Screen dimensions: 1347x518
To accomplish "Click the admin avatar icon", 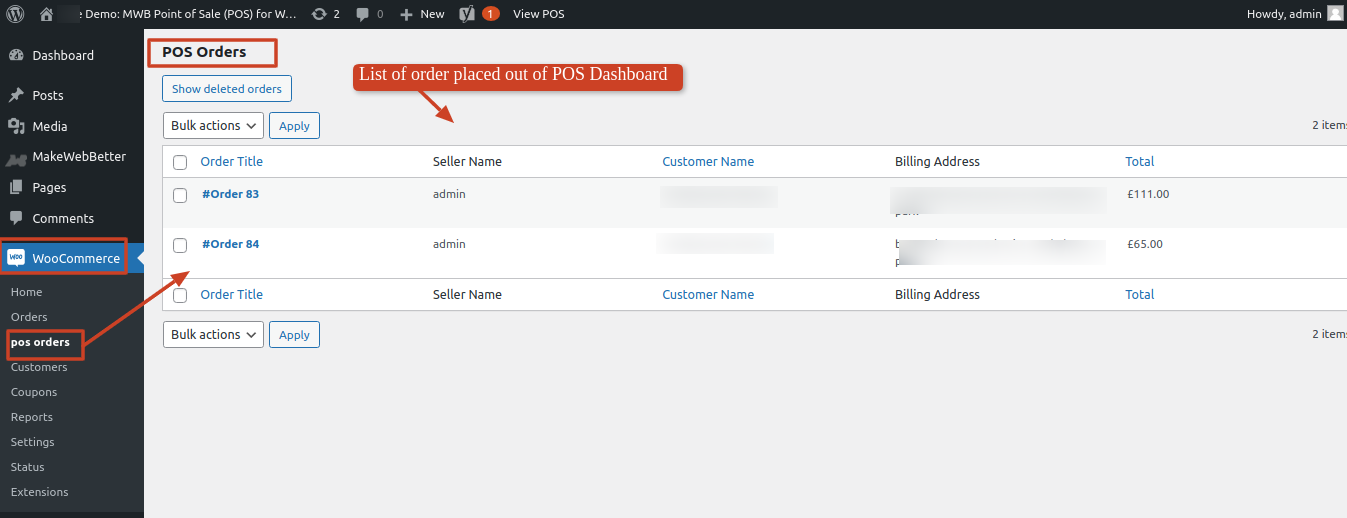I will pyautogui.click(x=1335, y=13).
